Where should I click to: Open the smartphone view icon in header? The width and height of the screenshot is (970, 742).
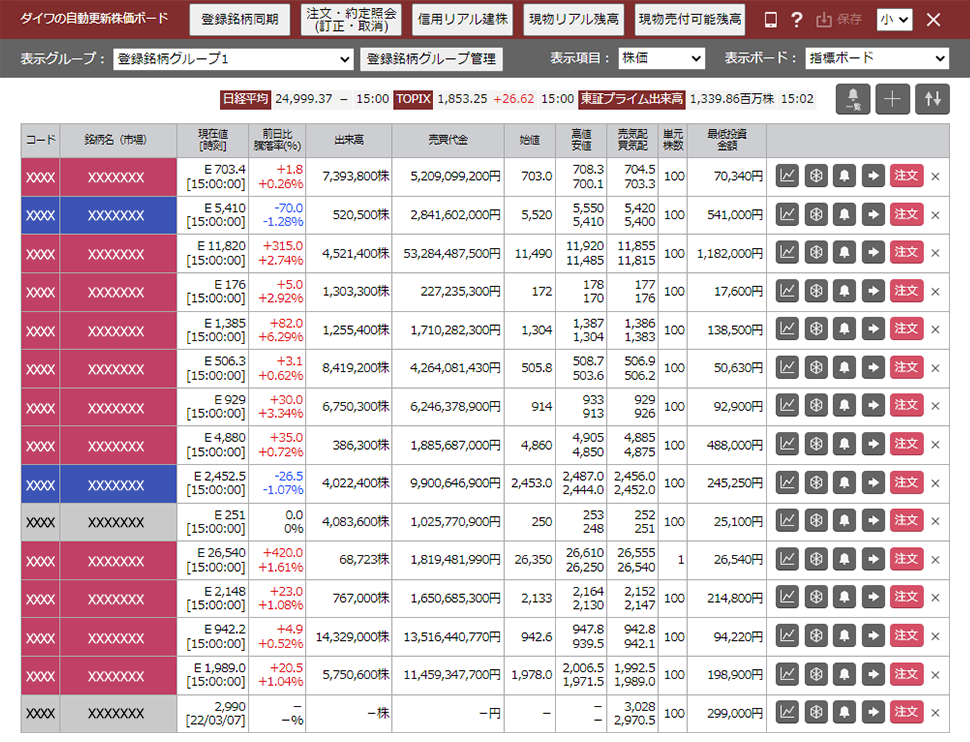[771, 20]
